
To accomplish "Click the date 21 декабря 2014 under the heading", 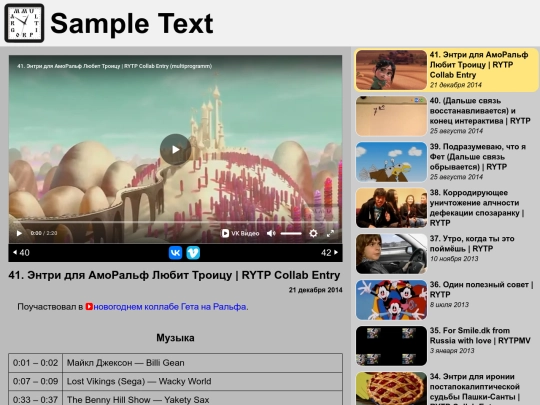I will 315,290.
